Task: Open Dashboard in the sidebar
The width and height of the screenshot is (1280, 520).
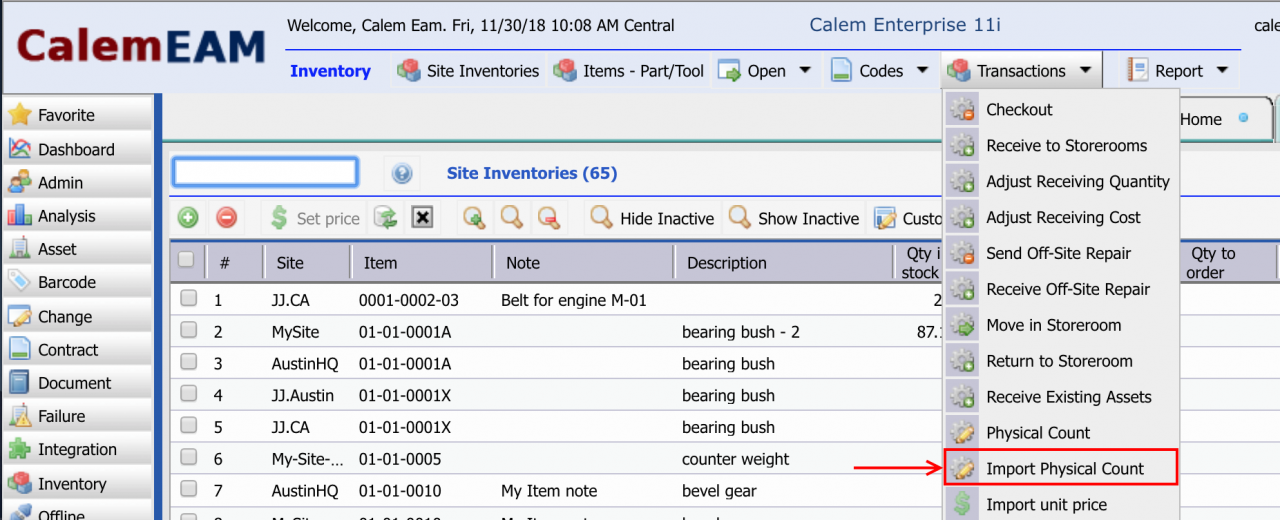Action: pyautogui.click(x=77, y=149)
